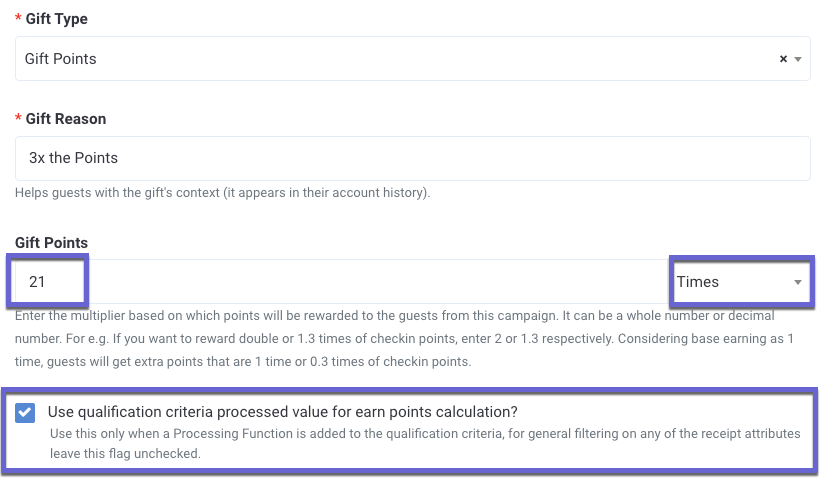
Task: Click the red asterisk next to Gift Reason
Action: (18, 119)
